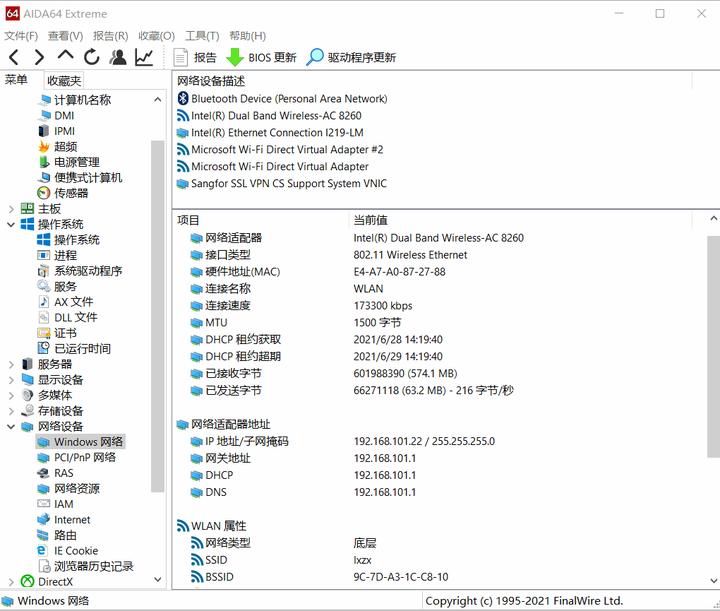Open 服务 gears icon item
The height and width of the screenshot is (611, 720).
(57, 286)
